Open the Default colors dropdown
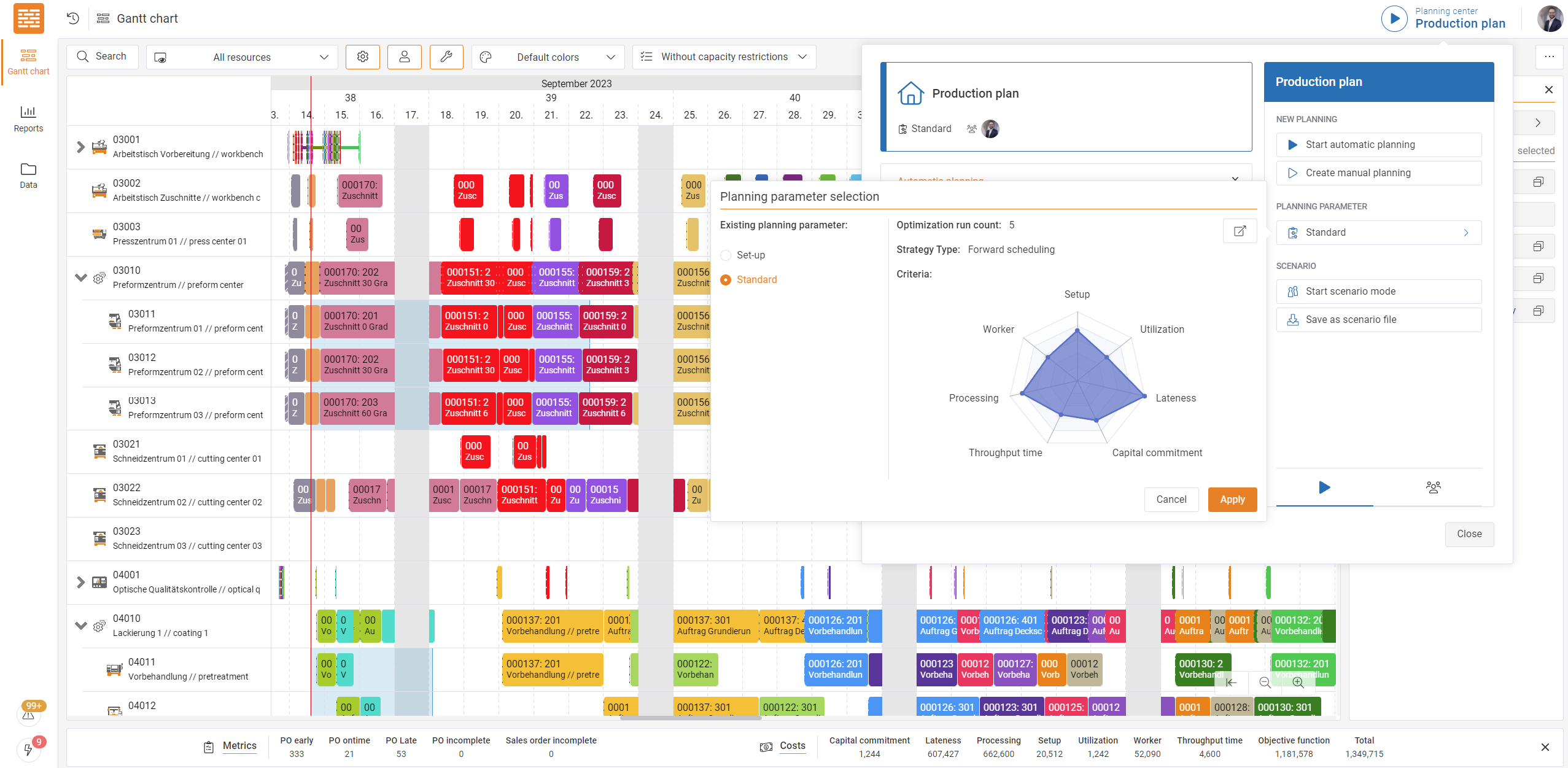1568x768 pixels. 548,57
